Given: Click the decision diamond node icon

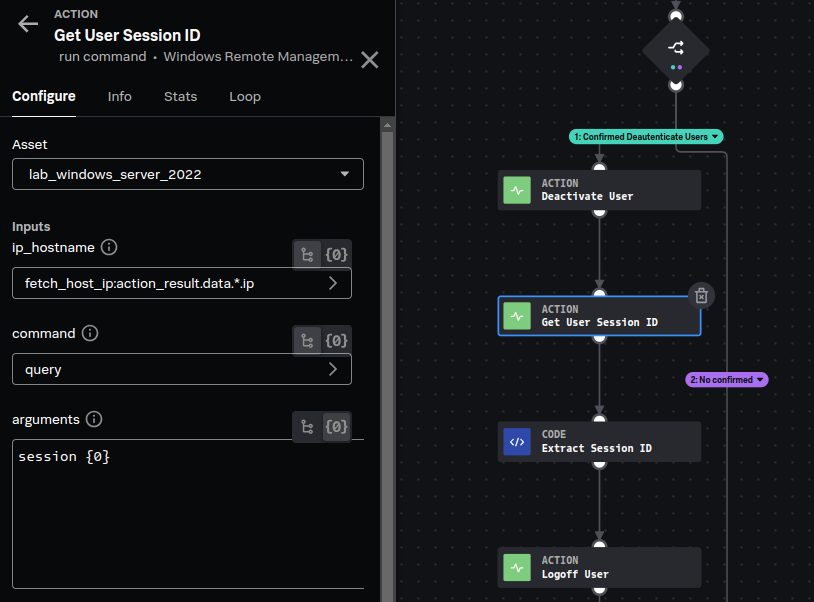Looking at the screenshot, I should click(x=676, y=47).
